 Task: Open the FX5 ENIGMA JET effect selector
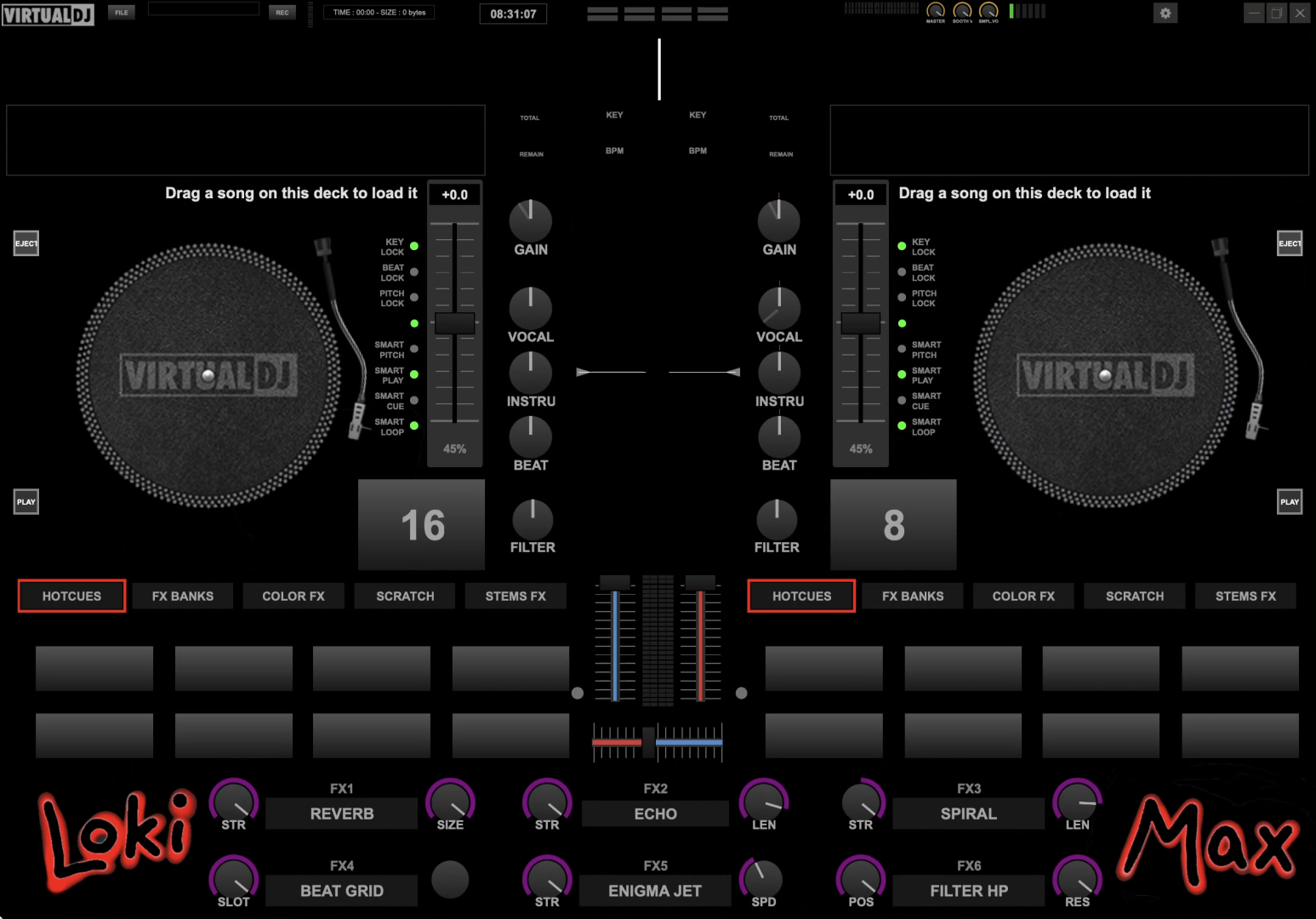(x=655, y=891)
